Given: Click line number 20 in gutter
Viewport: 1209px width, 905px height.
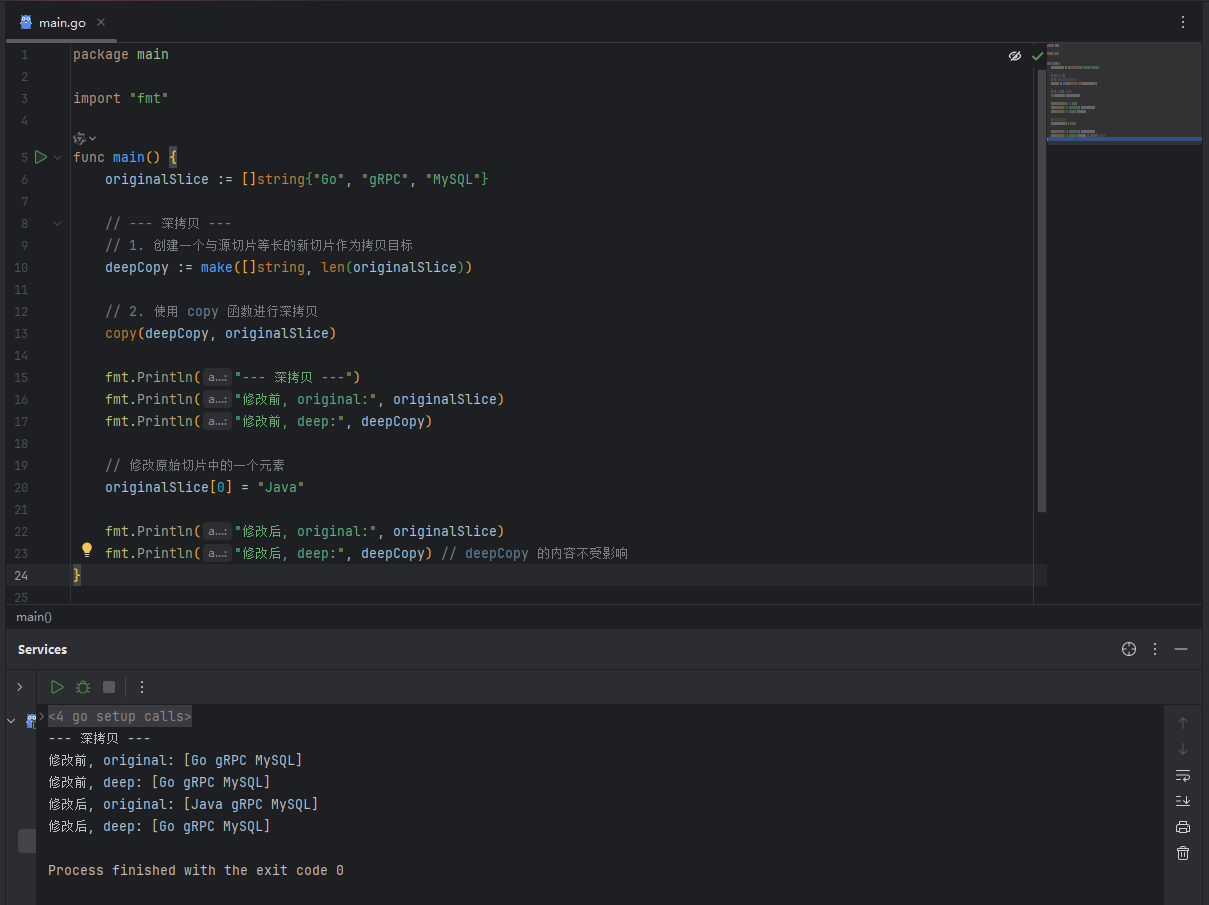Looking at the screenshot, I should pos(22,487).
